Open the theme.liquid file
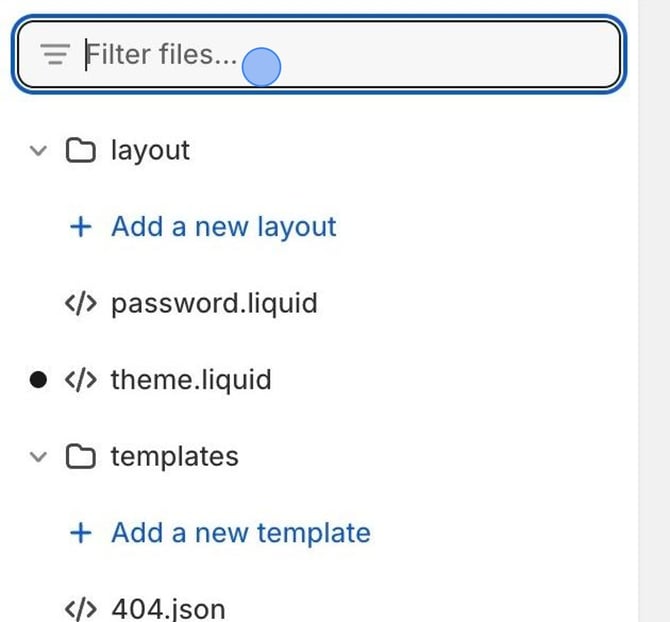 click(x=191, y=380)
